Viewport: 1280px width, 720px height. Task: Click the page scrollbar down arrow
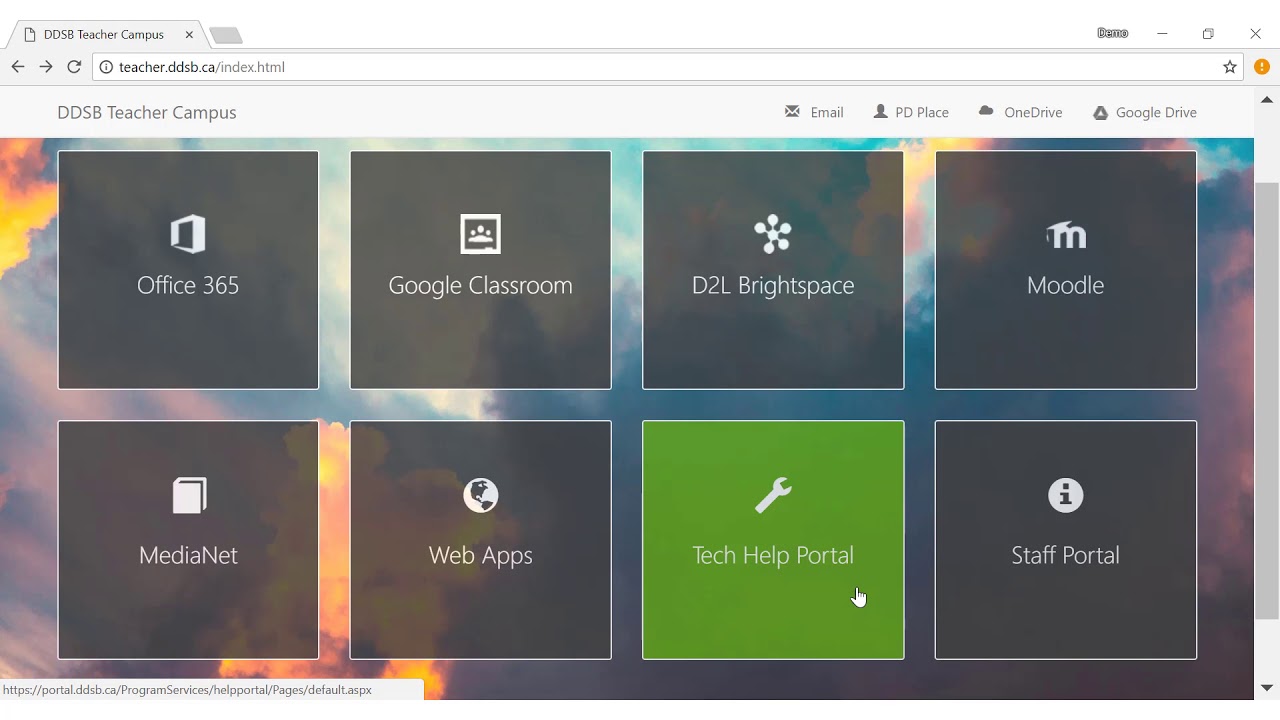click(x=1267, y=688)
